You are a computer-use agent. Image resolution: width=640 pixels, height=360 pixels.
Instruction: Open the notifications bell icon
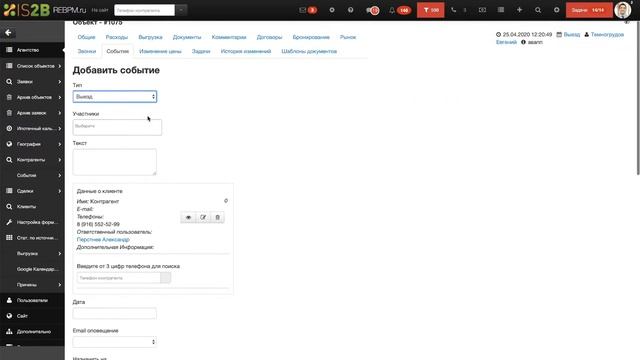(x=392, y=10)
